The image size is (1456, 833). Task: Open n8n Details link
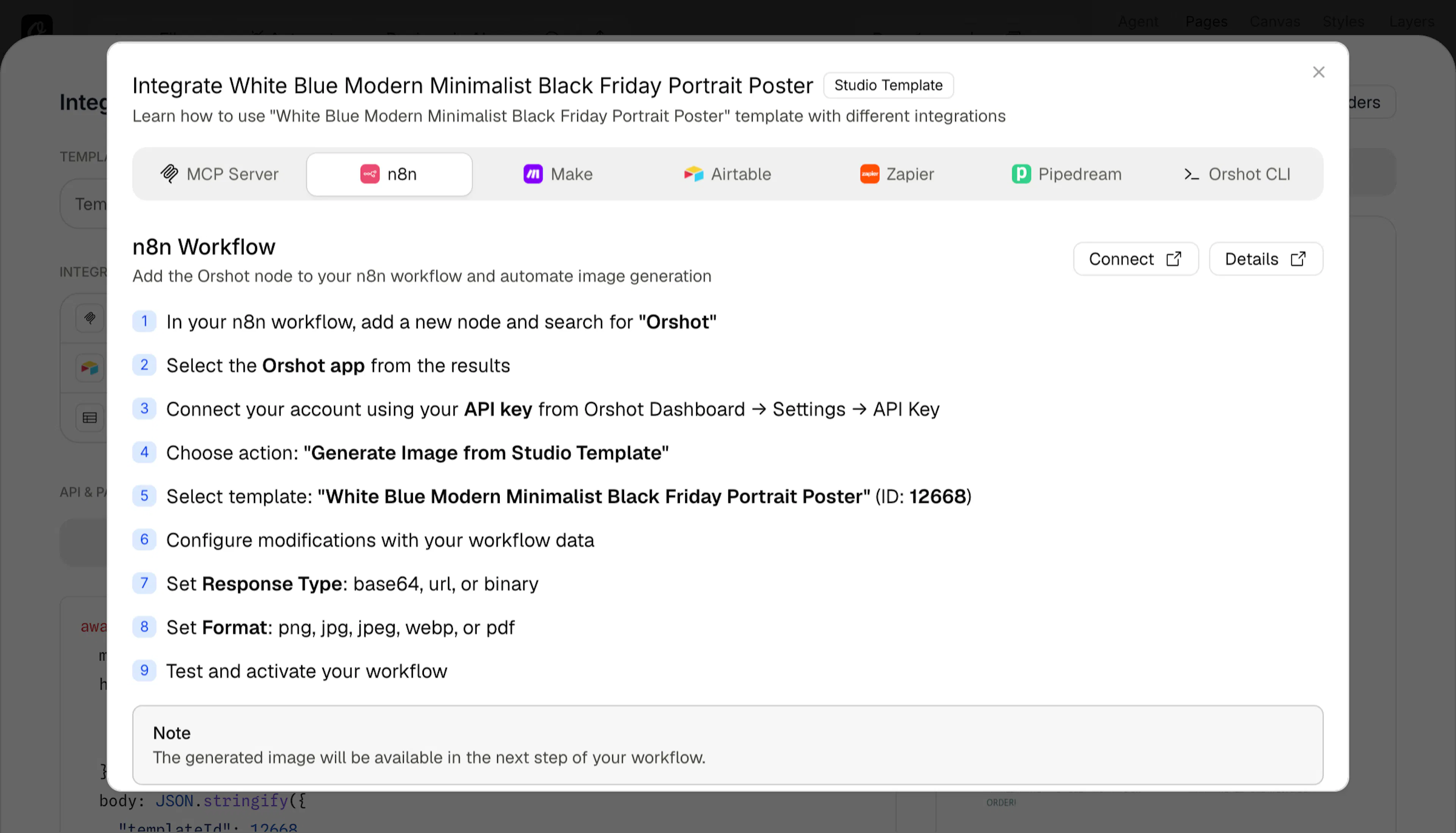click(1266, 259)
